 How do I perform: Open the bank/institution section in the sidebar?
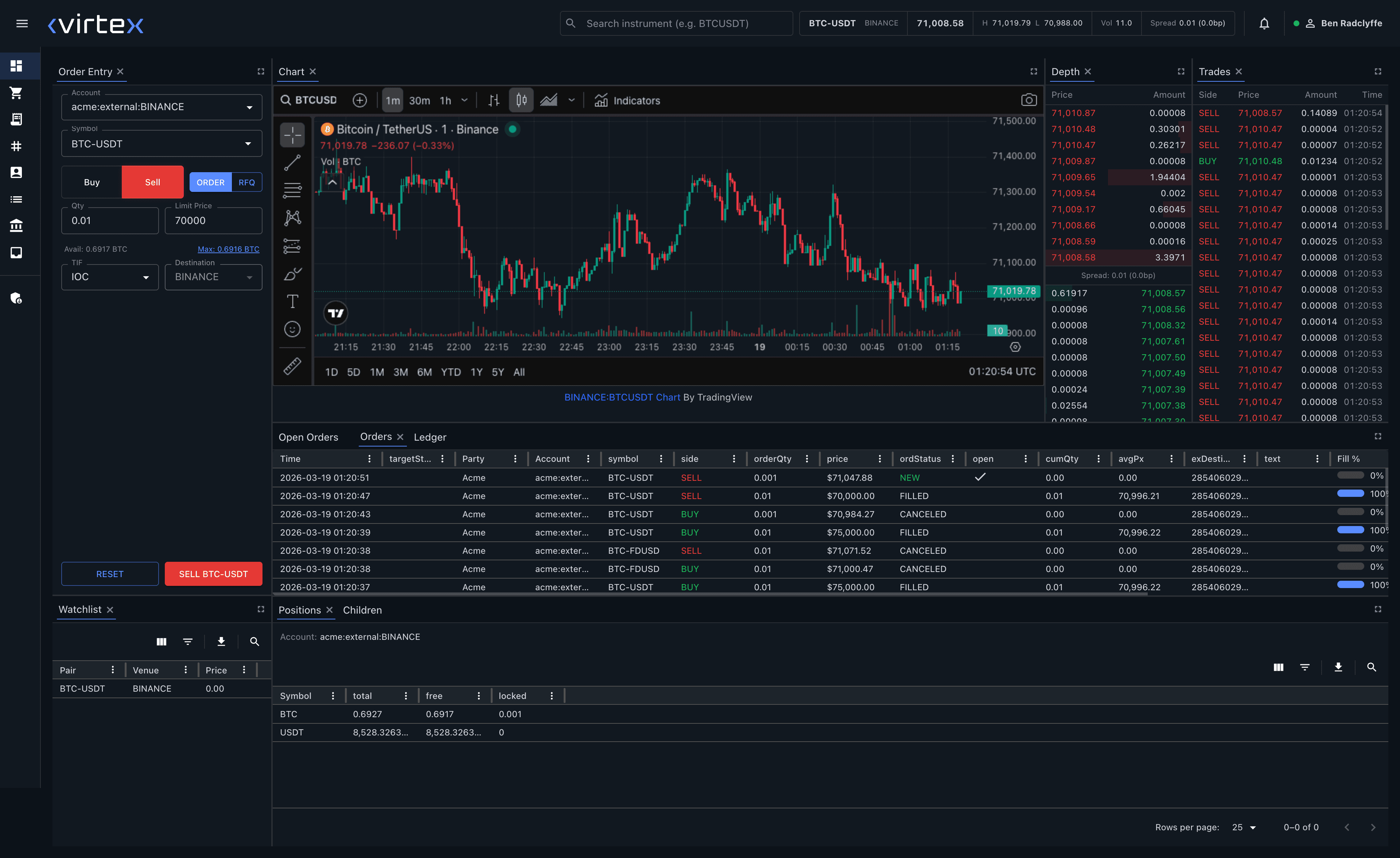pyautogui.click(x=16, y=226)
